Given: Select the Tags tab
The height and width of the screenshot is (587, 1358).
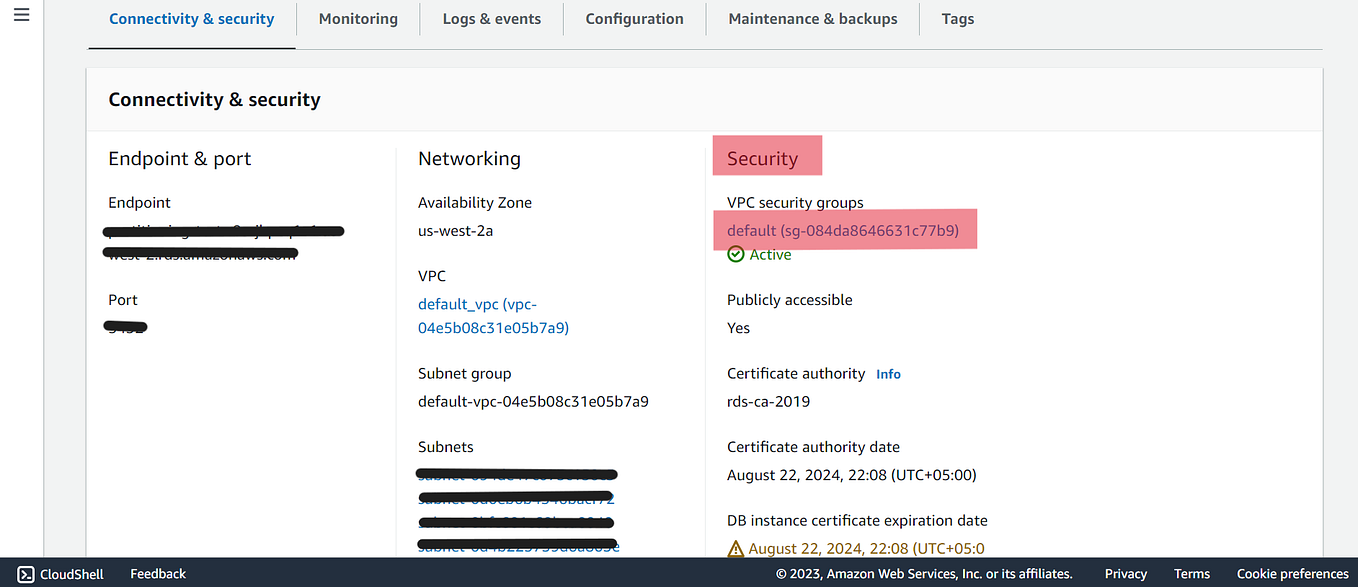Looking at the screenshot, I should (x=957, y=18).
